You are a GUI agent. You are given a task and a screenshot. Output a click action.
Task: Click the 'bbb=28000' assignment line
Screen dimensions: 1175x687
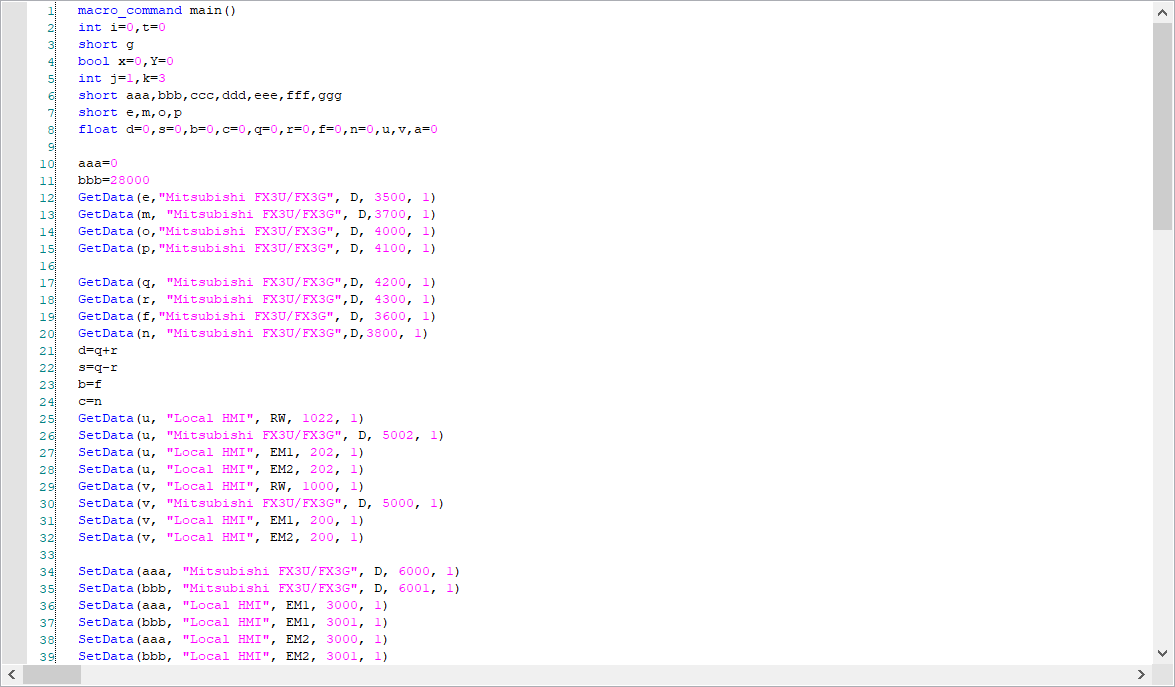coord(114,181)
